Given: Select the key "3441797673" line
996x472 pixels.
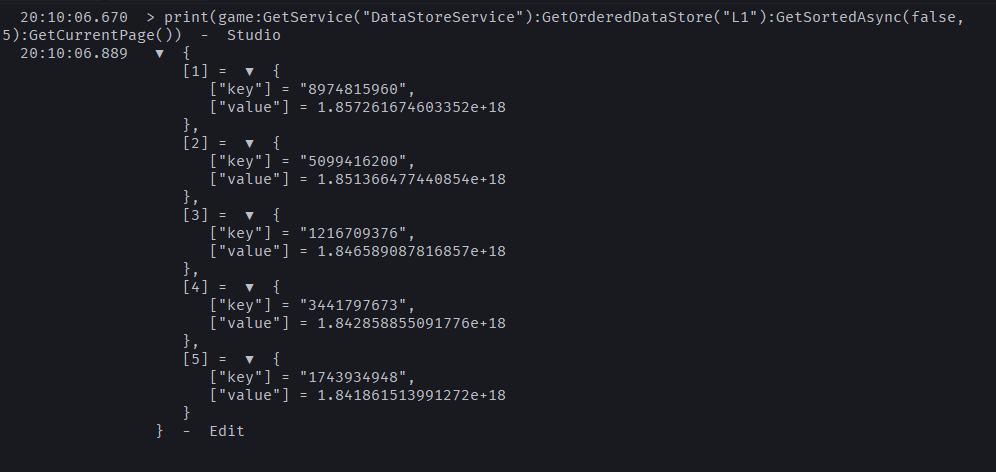Looking at the screenshot, I should tap(313, 306).
